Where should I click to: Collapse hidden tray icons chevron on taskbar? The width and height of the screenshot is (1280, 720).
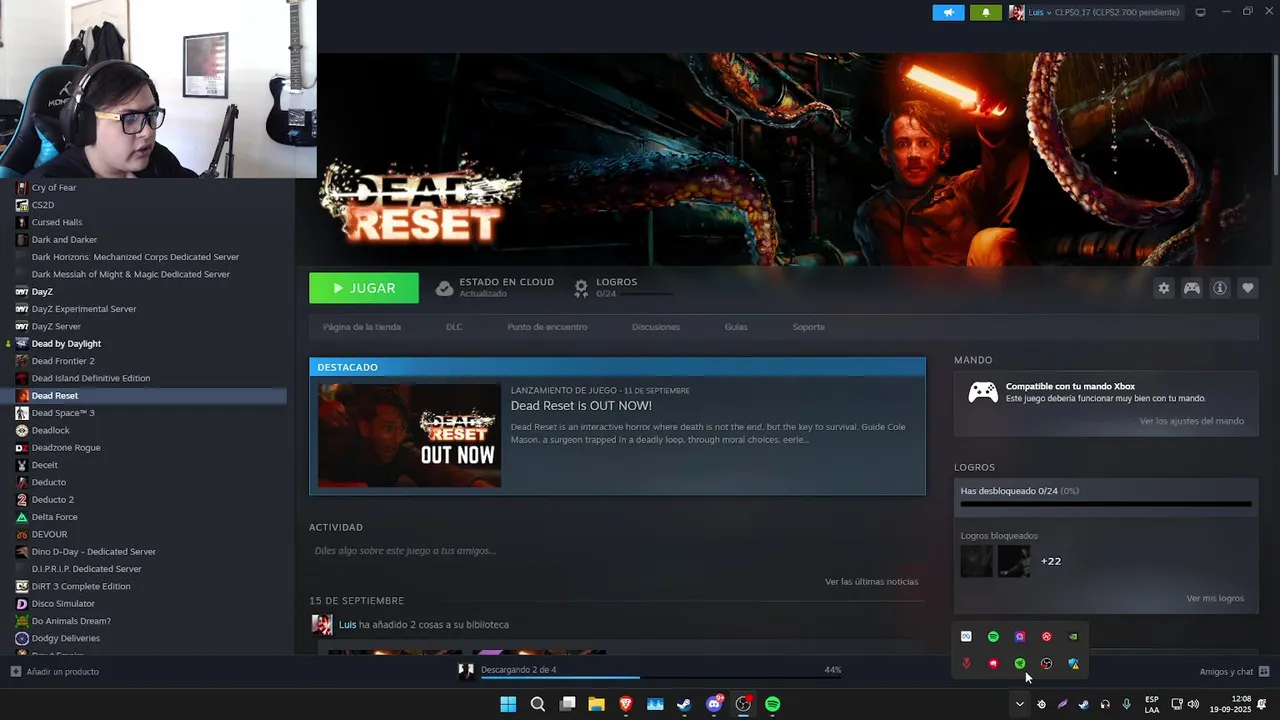[1019, 704]
